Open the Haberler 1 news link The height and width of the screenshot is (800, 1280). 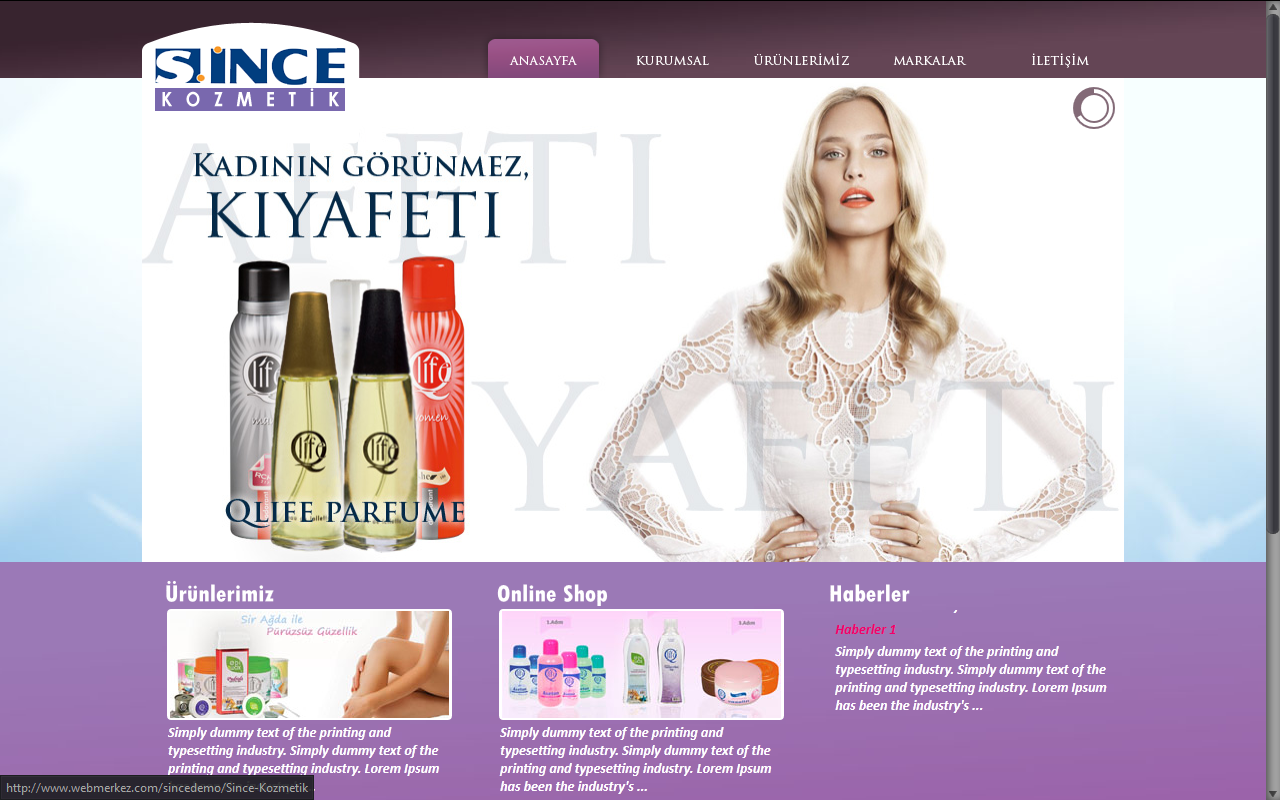pyautogui.click(x=866, y=629)
